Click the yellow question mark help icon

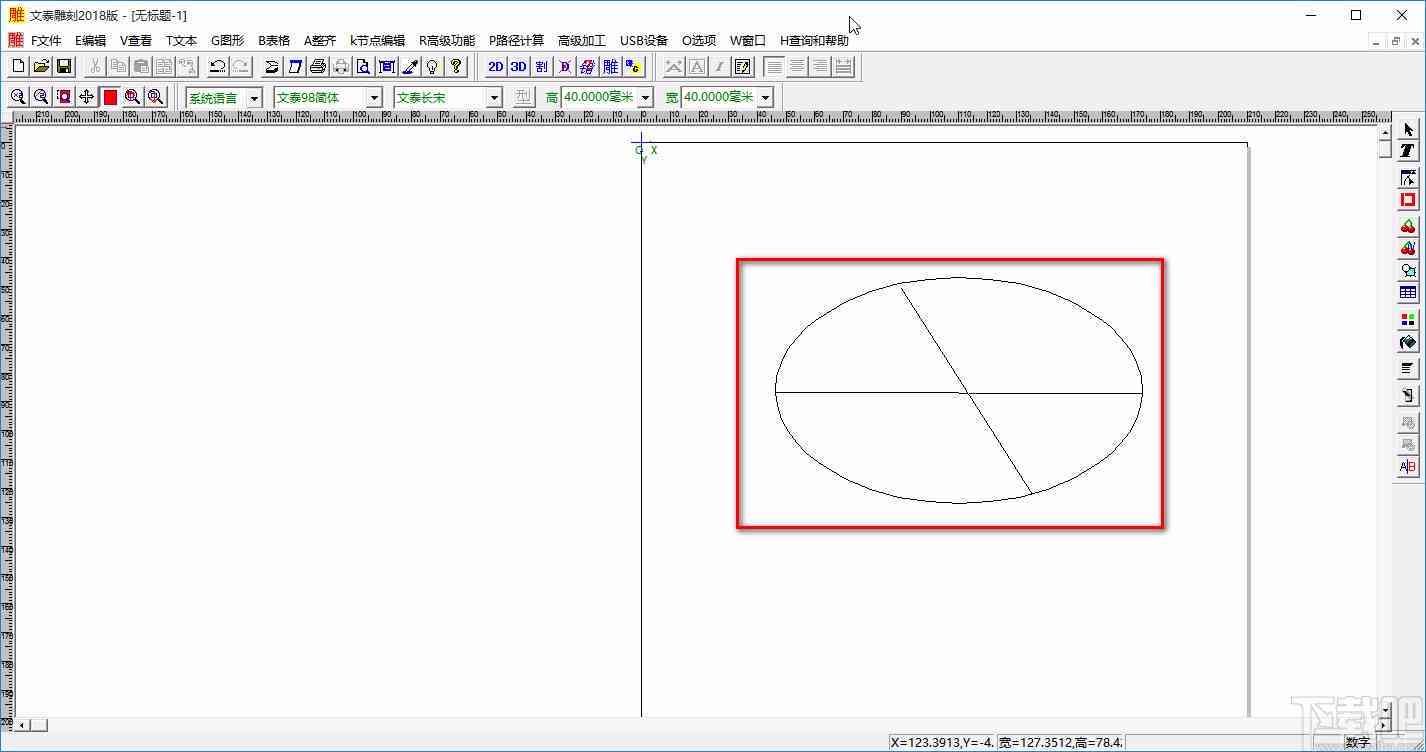point(455,67)
